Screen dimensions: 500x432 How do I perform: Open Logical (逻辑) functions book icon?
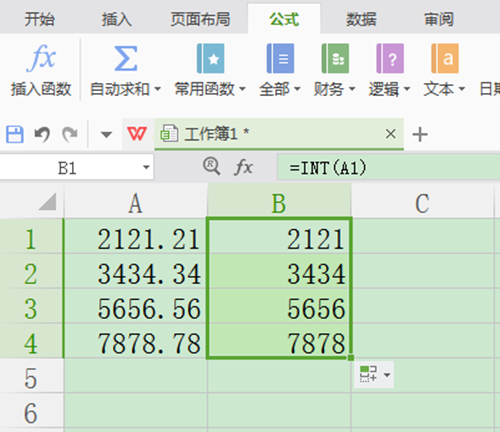coord(390,58)
